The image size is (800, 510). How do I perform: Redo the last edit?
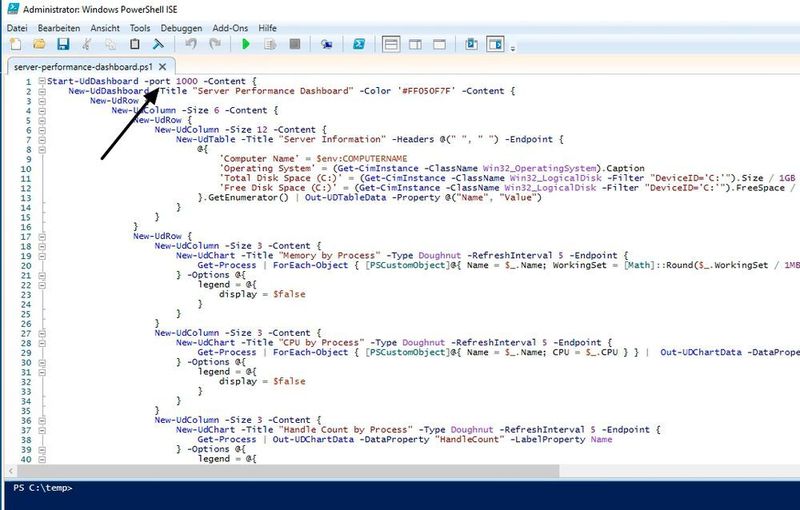coord(215,44)
